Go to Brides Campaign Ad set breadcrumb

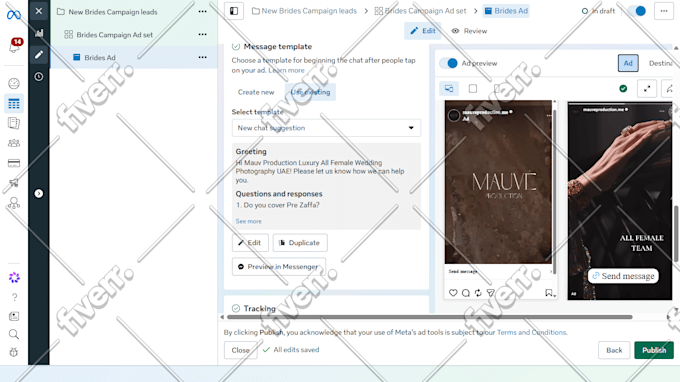click(420, 11)
